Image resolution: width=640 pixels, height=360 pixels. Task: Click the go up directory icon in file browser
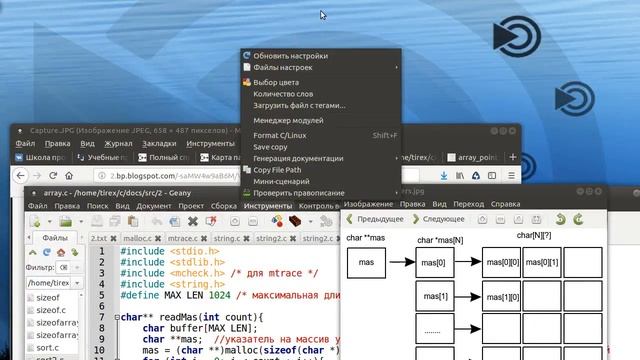tap(33, 252)
